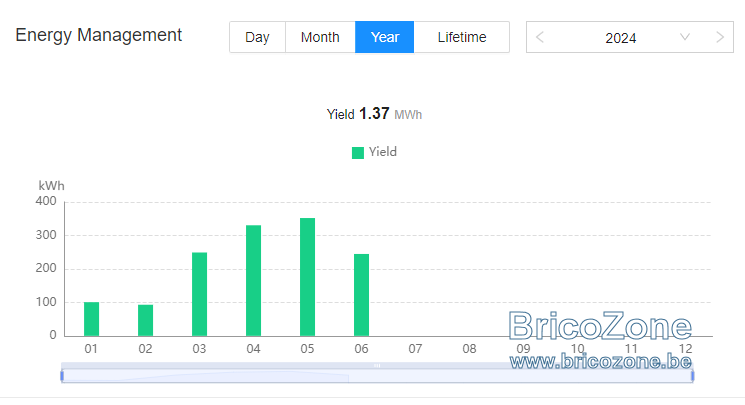Click the January (01) yield bar
745x405 pixels.
pyautogui.click(x=91, y=319)
